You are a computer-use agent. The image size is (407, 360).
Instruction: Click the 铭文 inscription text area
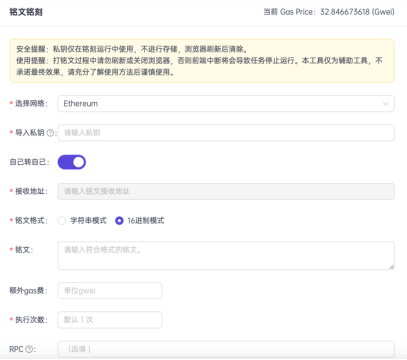tap(226, 256)
